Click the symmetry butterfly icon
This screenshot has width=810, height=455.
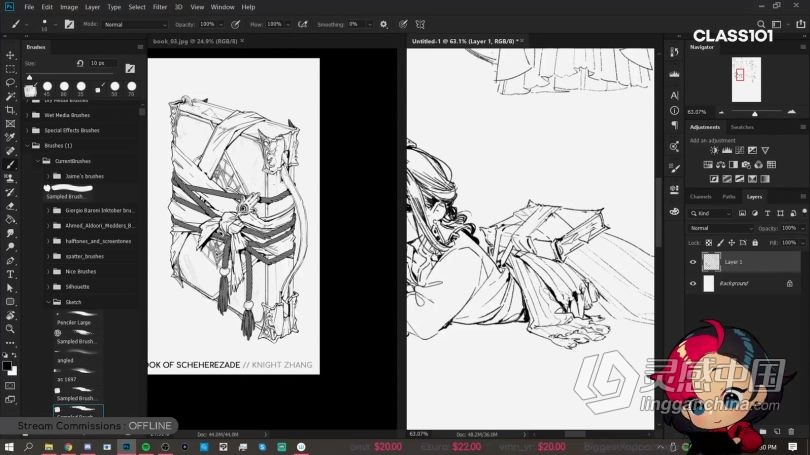coord(420,24)
